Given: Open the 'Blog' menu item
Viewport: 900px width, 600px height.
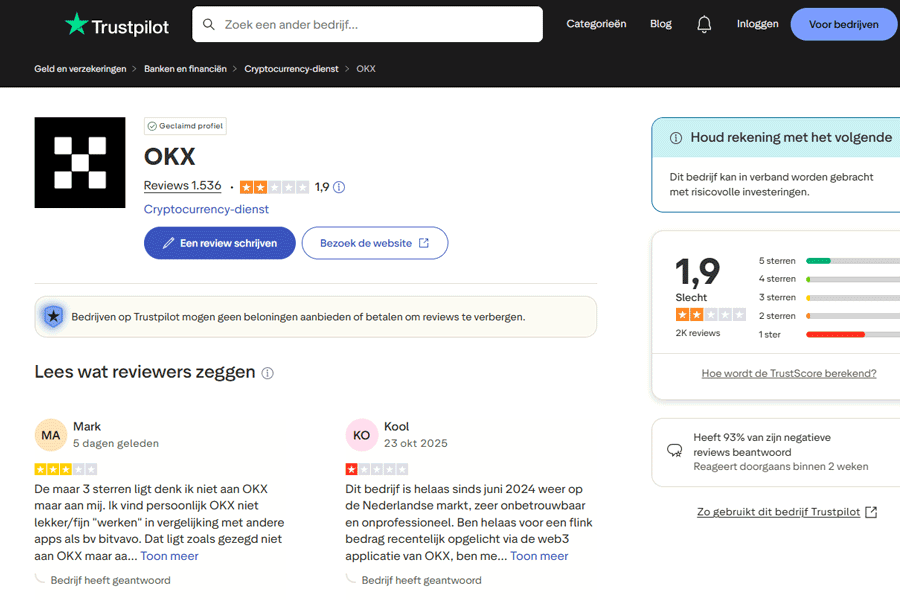Looking at the screenshot, I should (660, 24).
